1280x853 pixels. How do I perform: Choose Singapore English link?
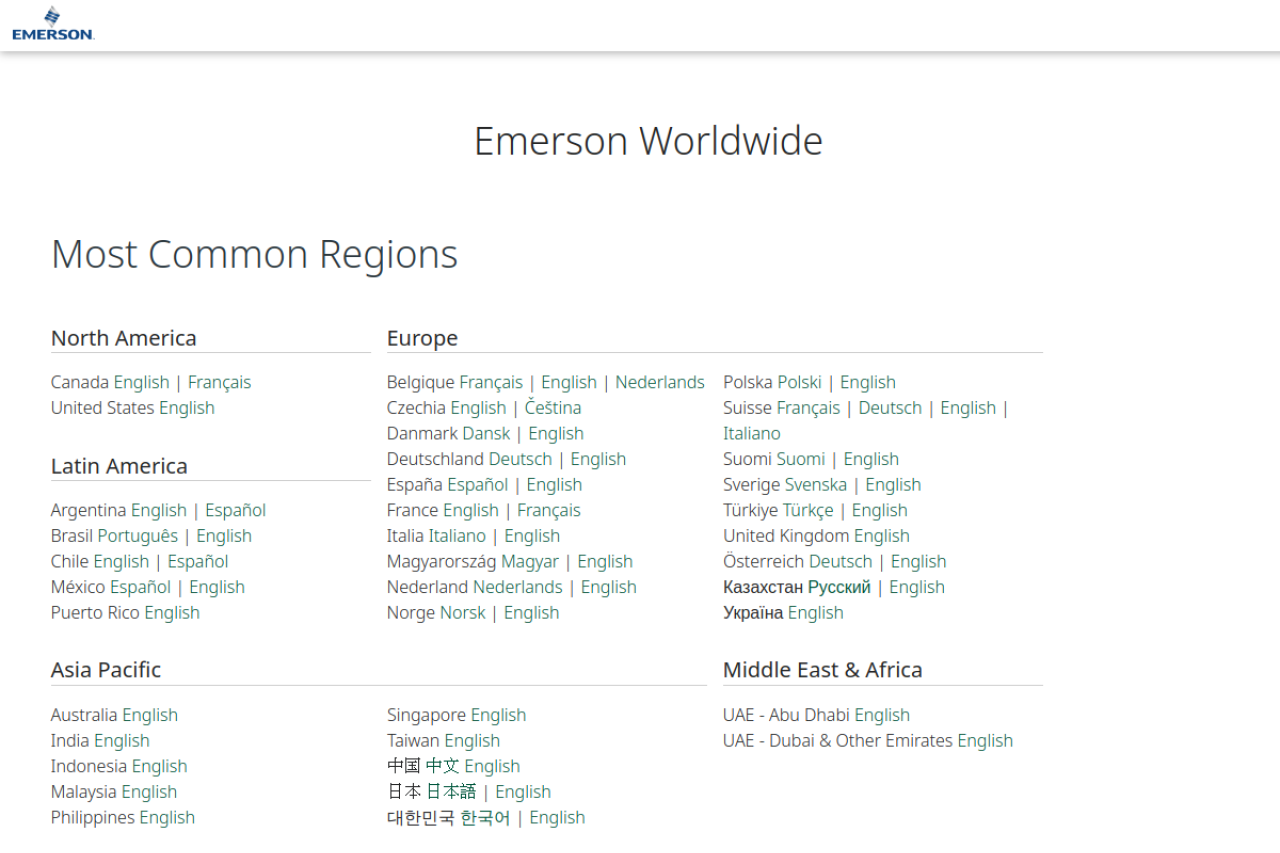pyautogui.click(x=498, y=715)
